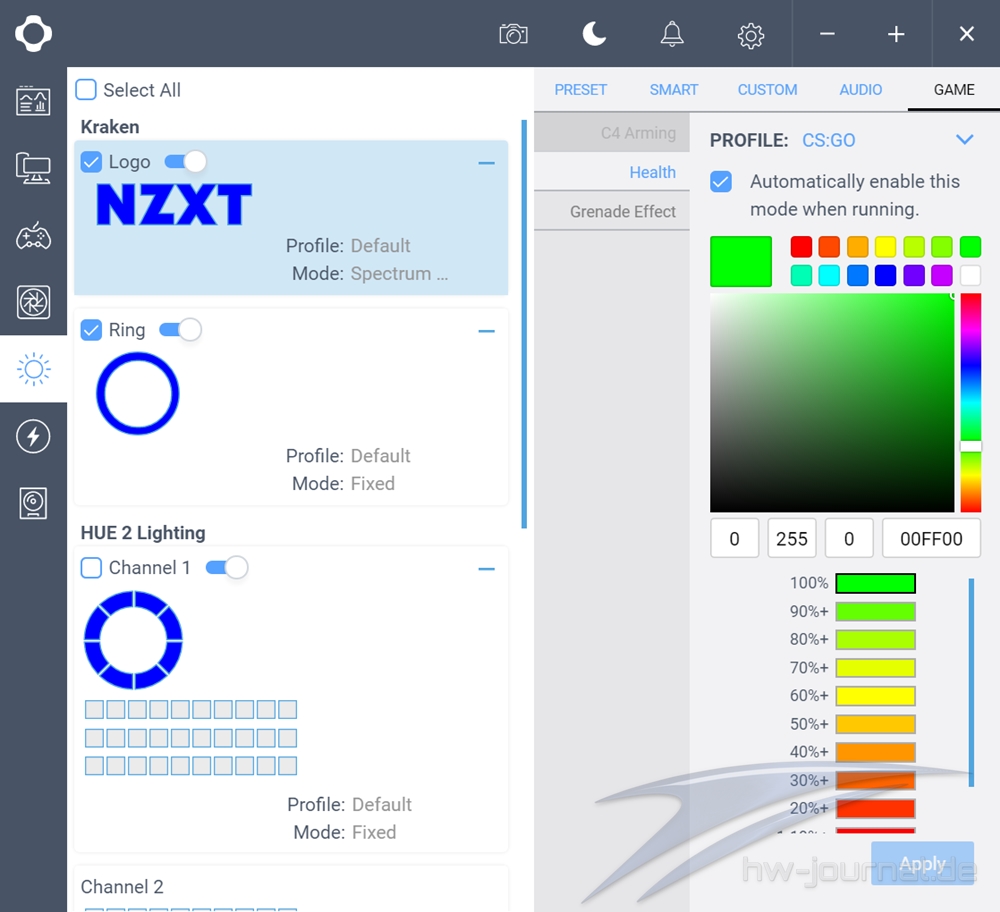Open the Power lightning bolt sidebar icon
The height and width of the screenshot is (912, 1000).
(x=33, y=436)
